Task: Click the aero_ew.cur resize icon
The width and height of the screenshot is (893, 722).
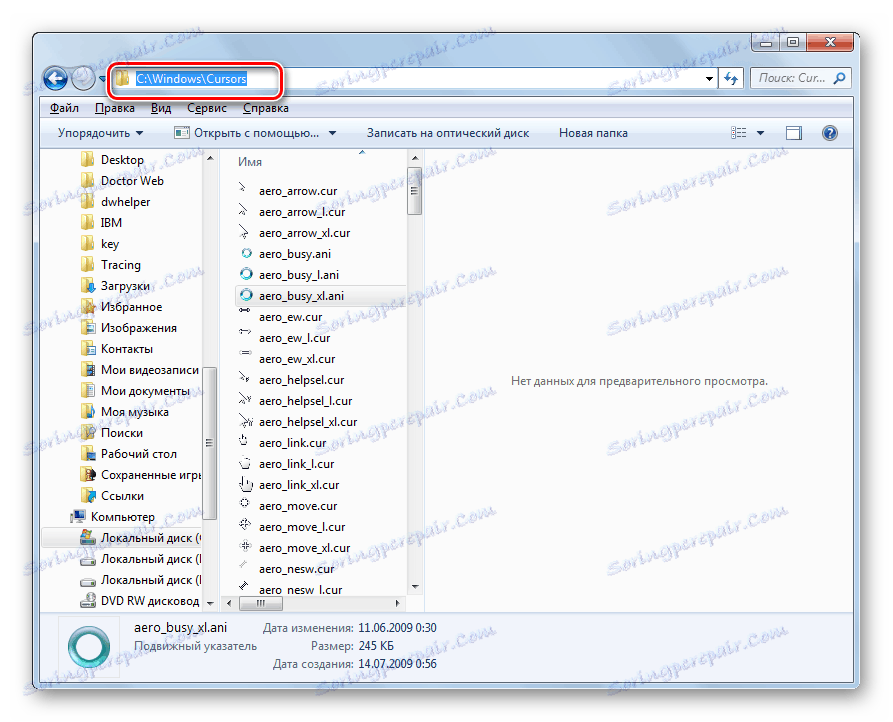Action: (244, 310)
